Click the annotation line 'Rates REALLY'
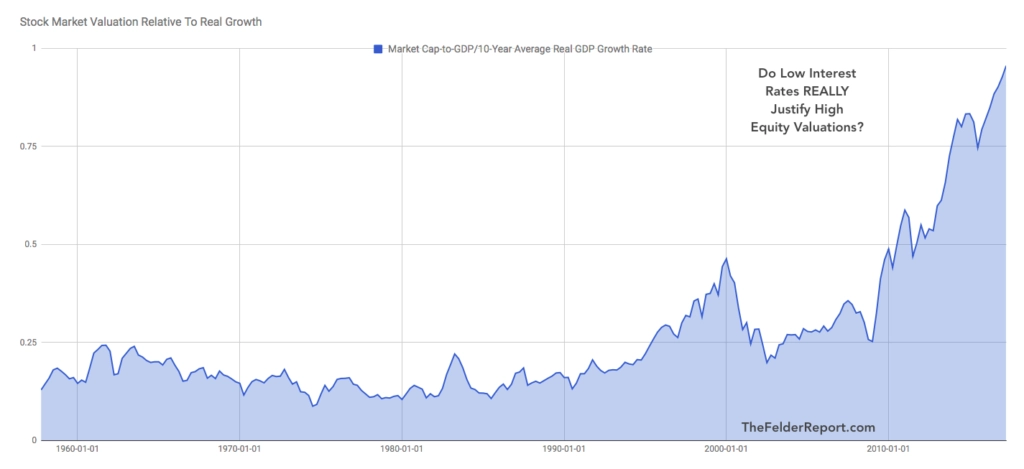This screenshot has height=469, width=1024. 808,90
